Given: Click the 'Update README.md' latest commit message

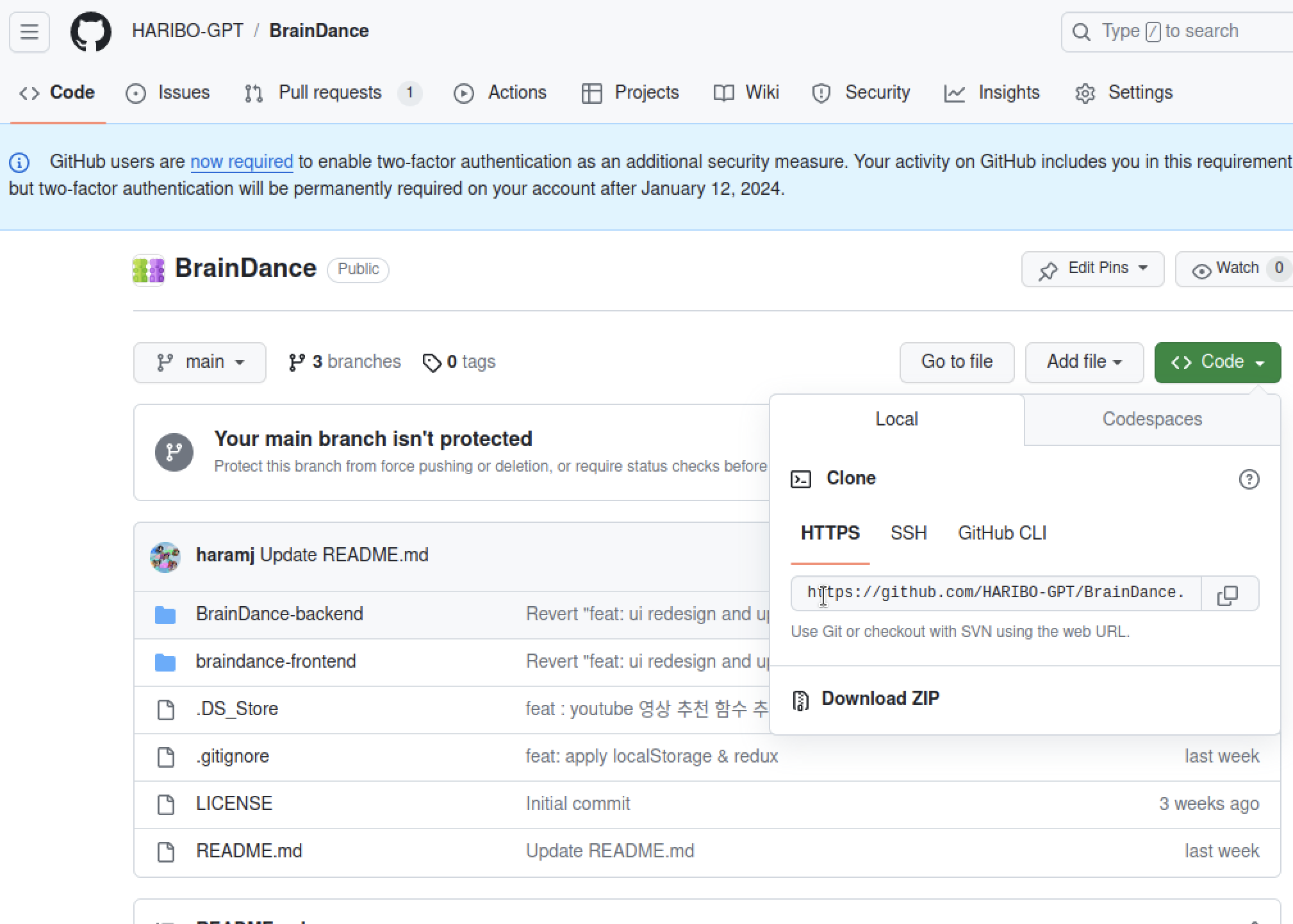Looking at the screenshot, I should (344, 556).
